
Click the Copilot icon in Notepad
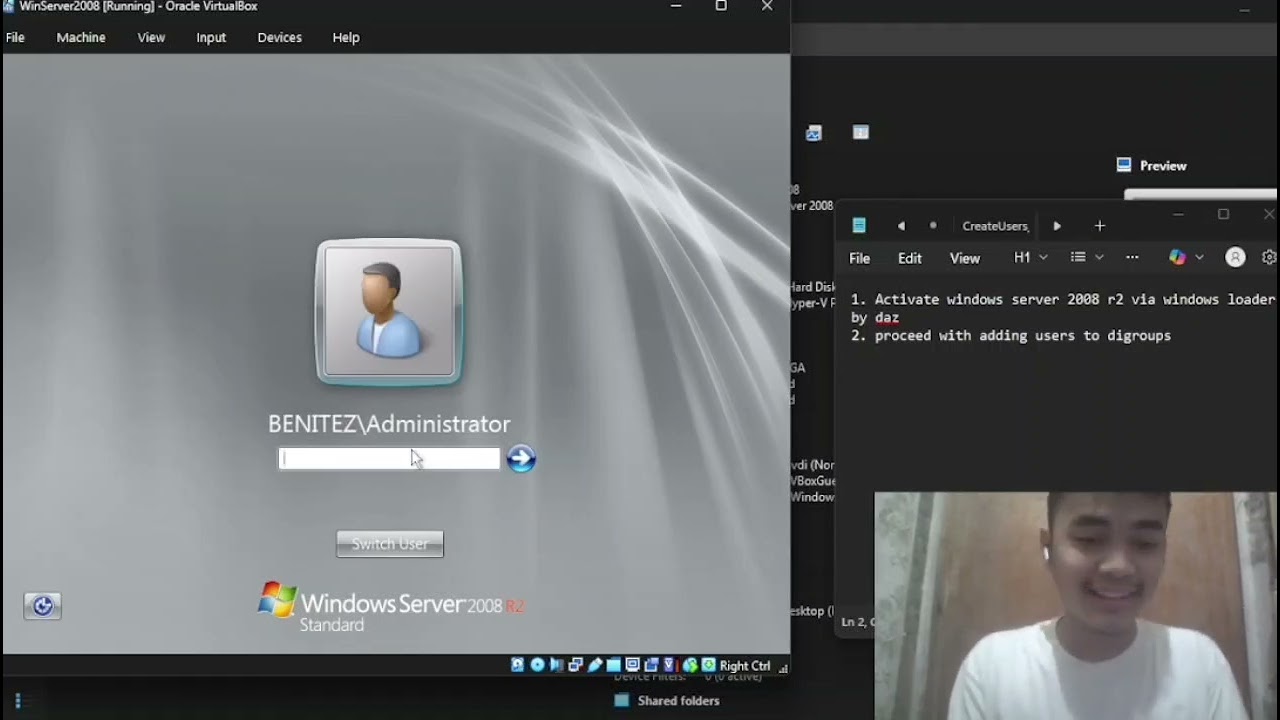pos(1177,257)
